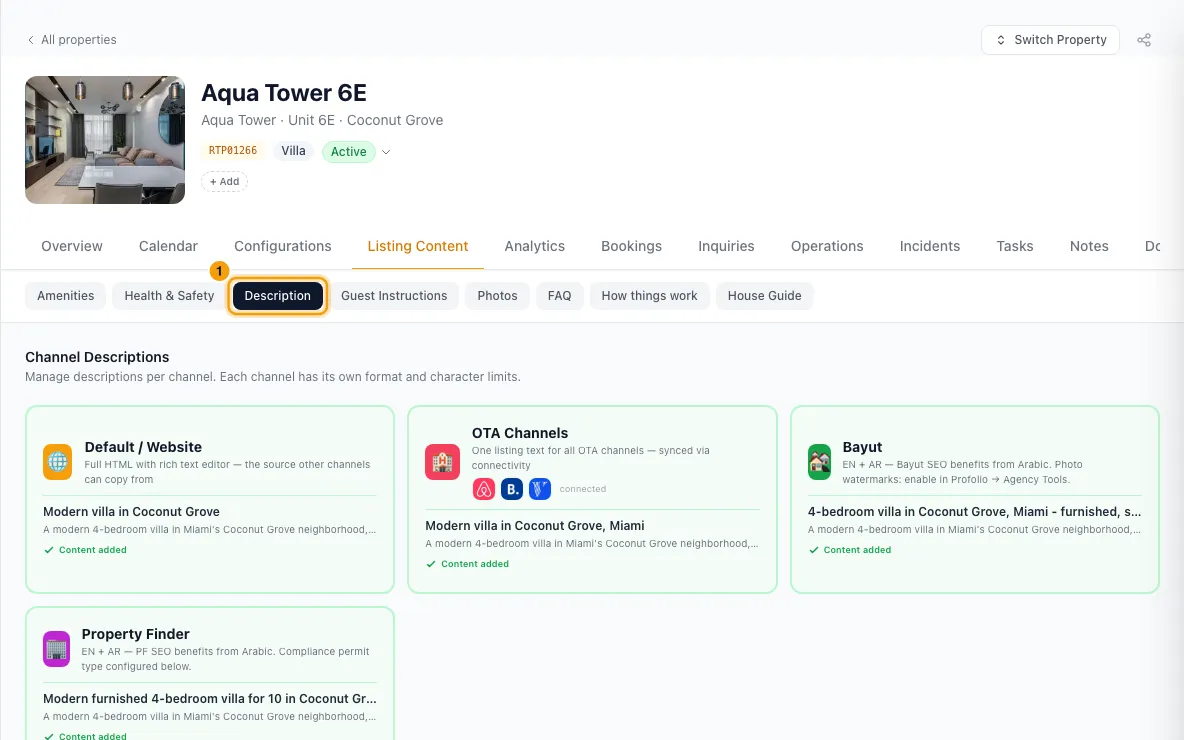
Task: Open the Incidents tab
Action: pyautogui.click(x=930, y=246)
